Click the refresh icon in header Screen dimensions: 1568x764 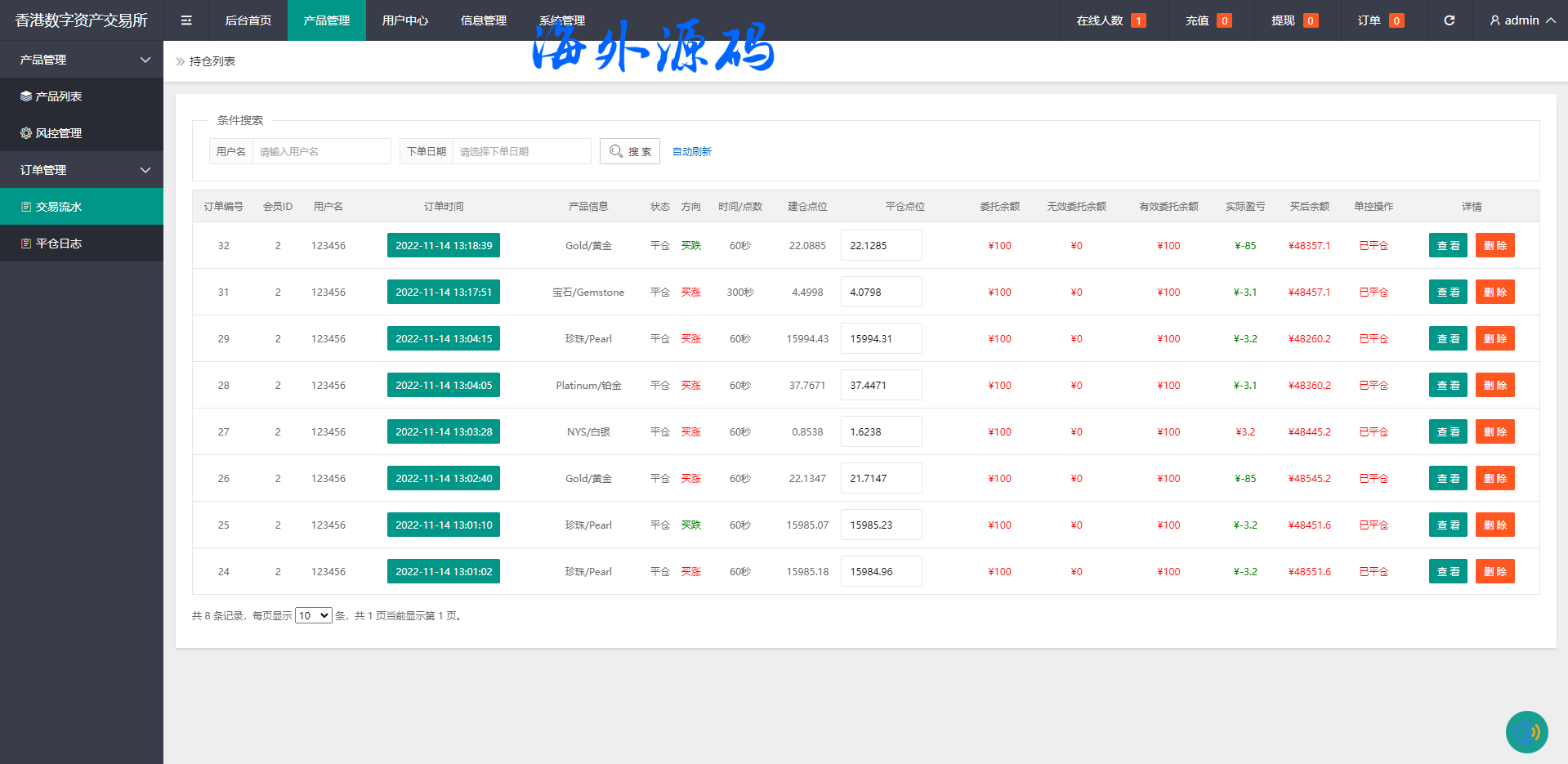(x=1449, y=20)
